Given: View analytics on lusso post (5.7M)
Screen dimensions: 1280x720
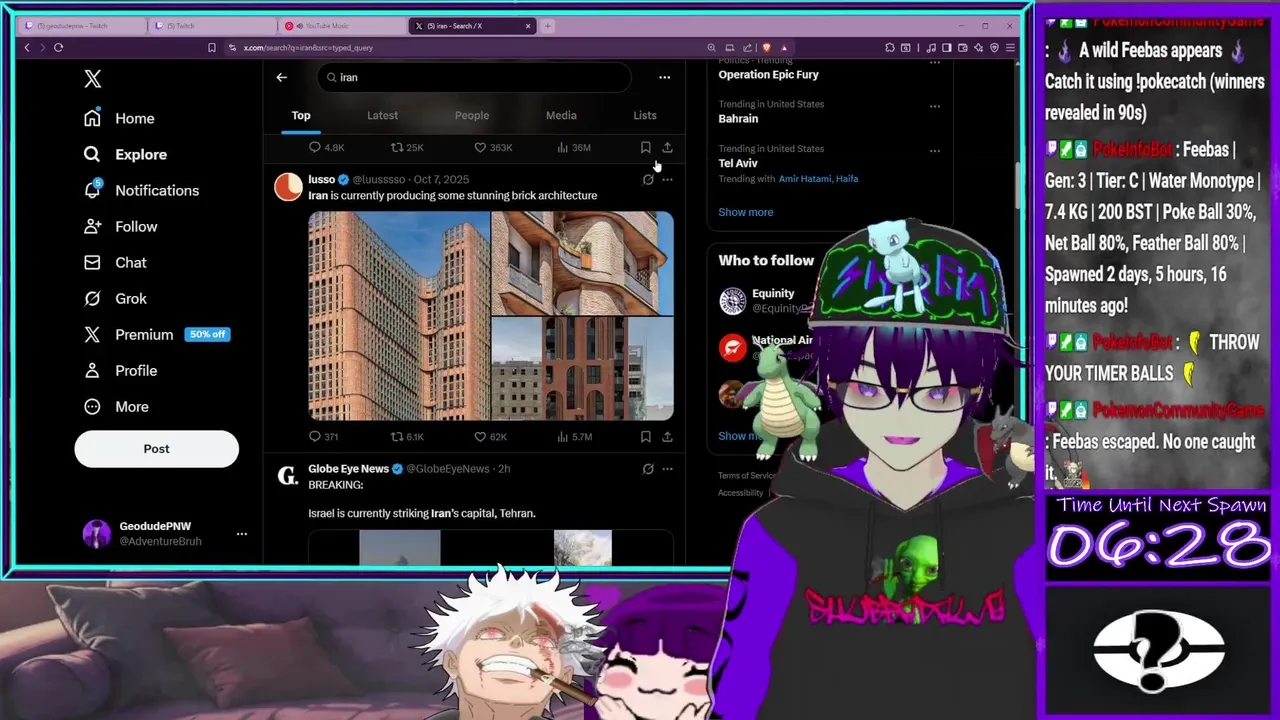Looking at the screenshot, I should [x=574, y=437].
